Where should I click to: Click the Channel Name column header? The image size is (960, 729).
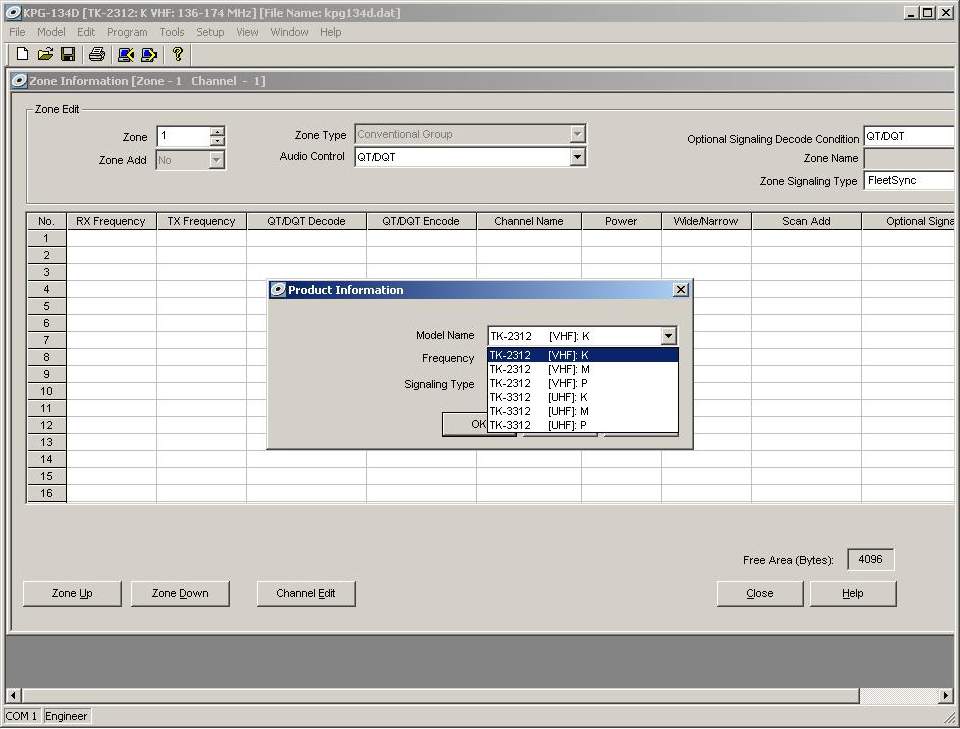coord(529,221)
